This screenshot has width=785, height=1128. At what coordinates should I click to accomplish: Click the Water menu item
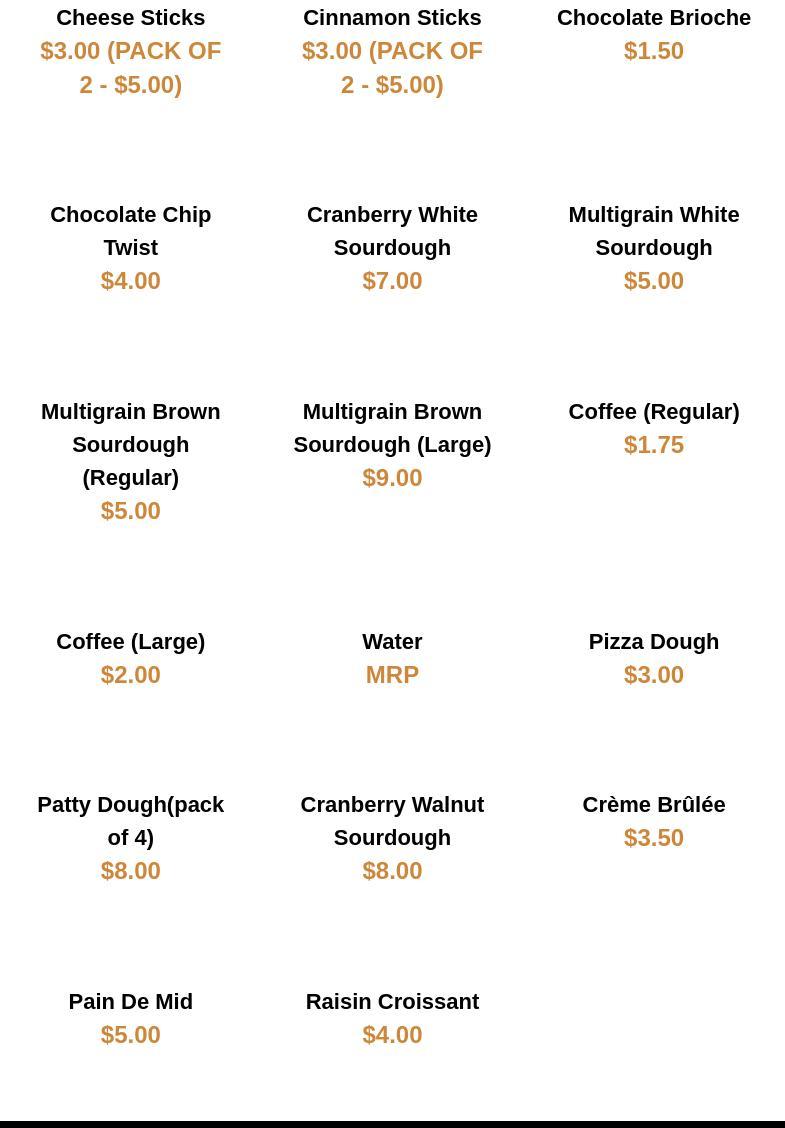pos(392,642)
